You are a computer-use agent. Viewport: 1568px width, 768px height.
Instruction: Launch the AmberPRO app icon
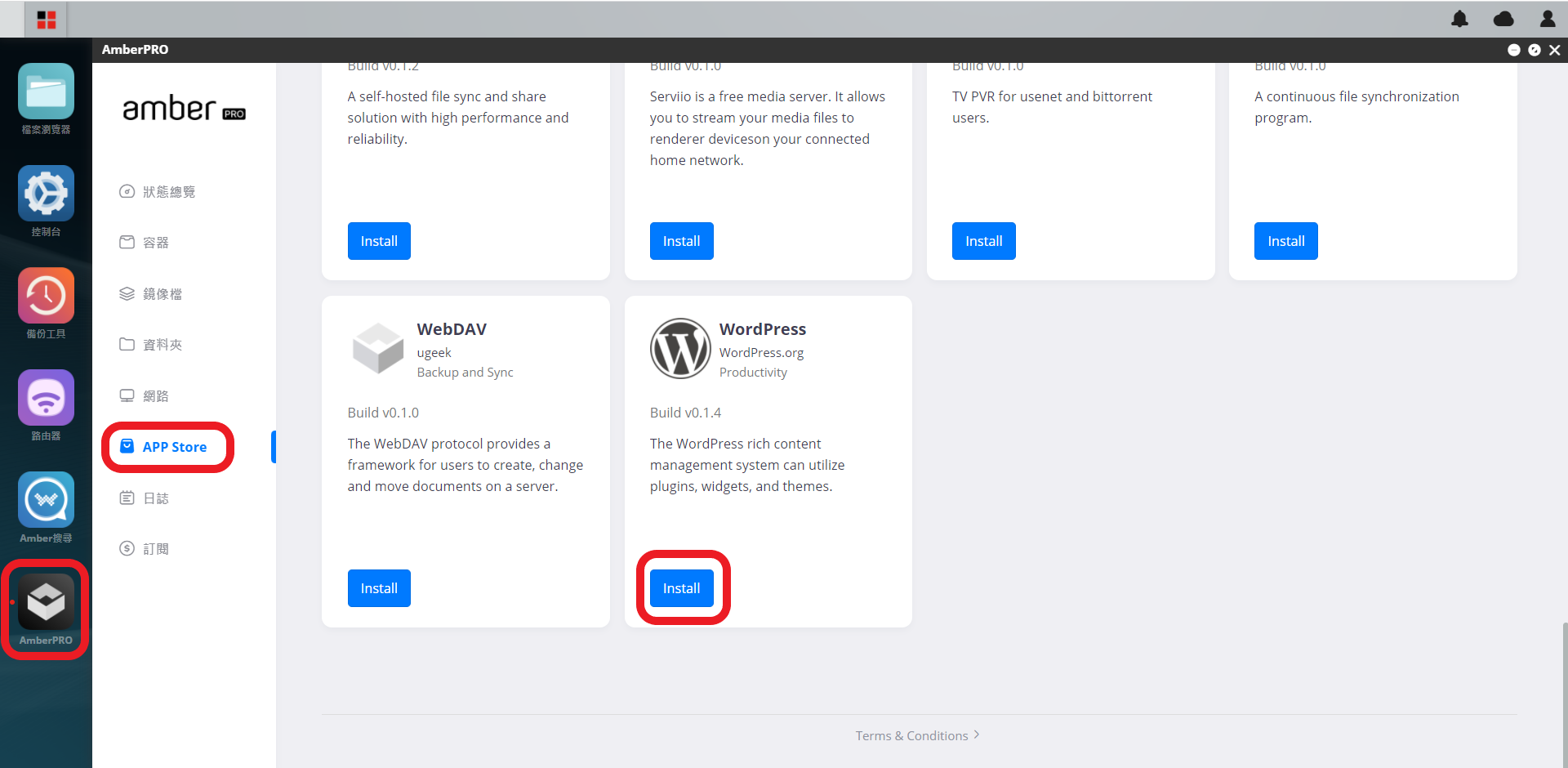click(46, 602)
